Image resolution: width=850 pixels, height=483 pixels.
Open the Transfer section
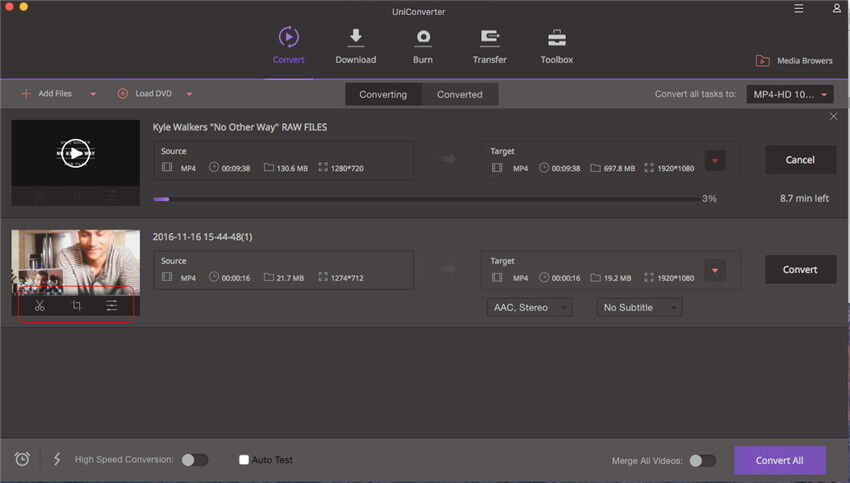490,46
